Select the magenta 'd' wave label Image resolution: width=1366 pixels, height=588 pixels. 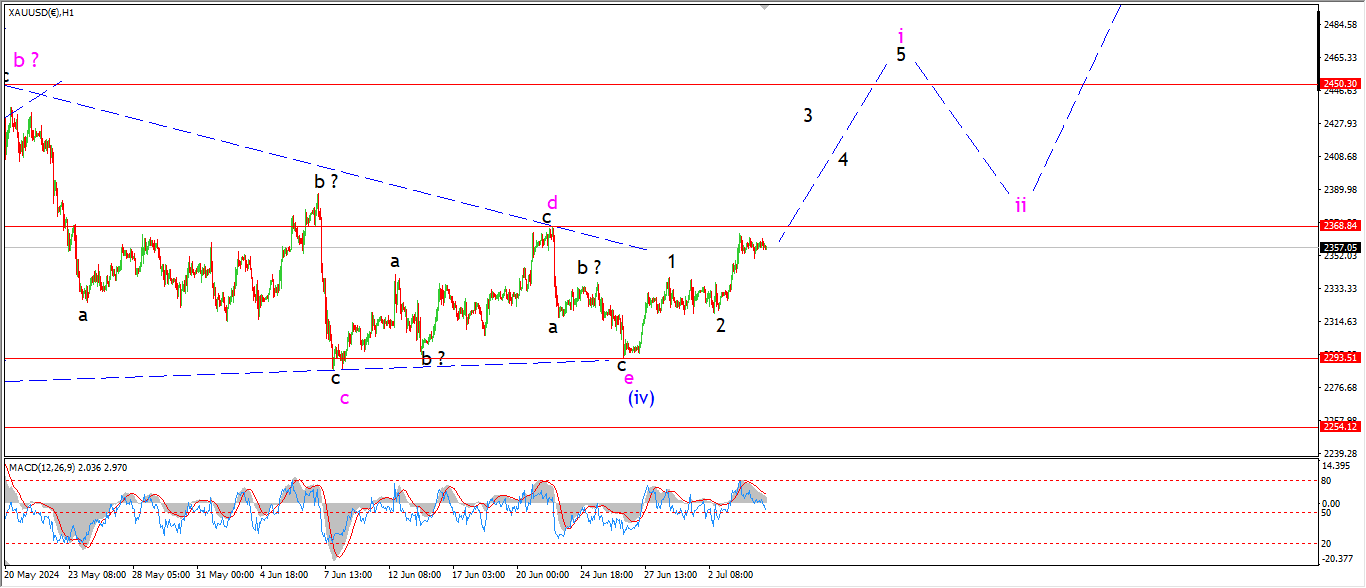(550, 201)
